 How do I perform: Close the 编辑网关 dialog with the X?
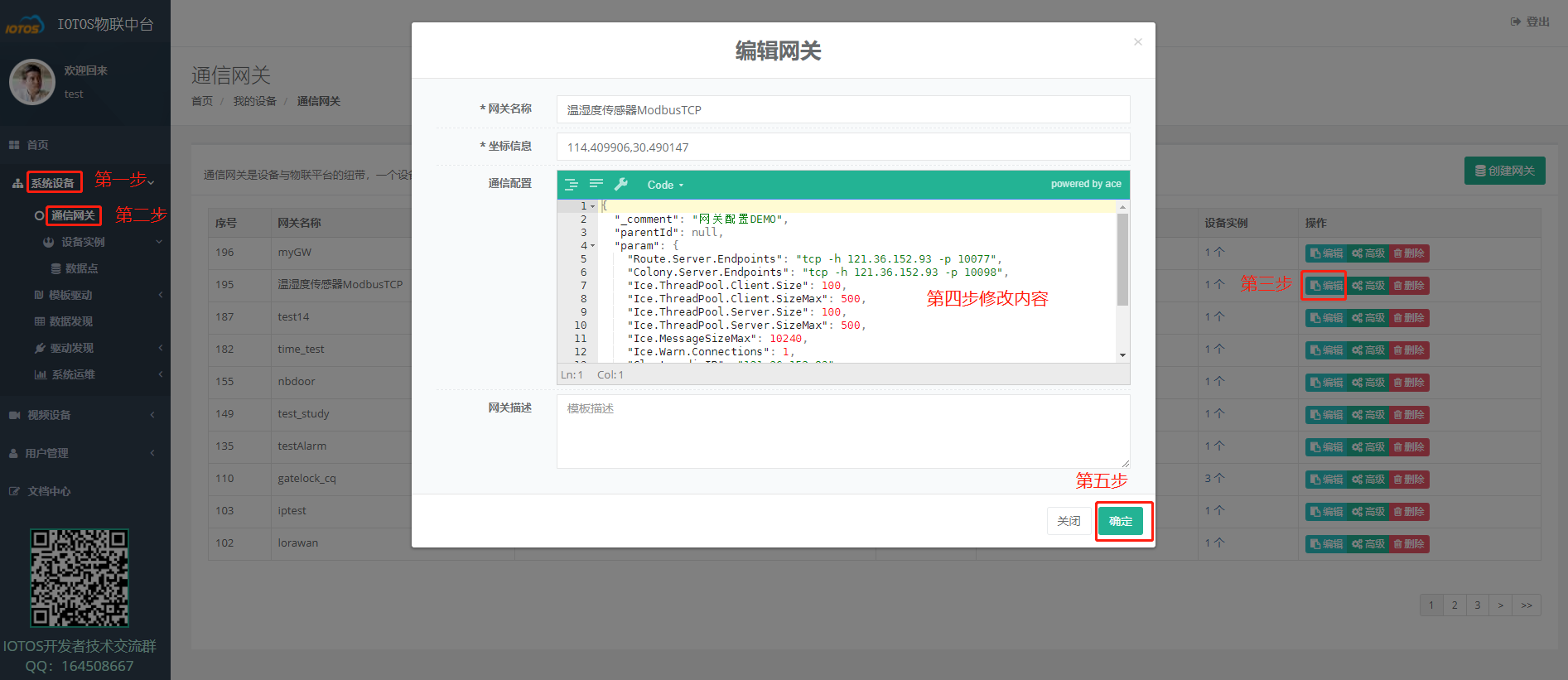1137,42
